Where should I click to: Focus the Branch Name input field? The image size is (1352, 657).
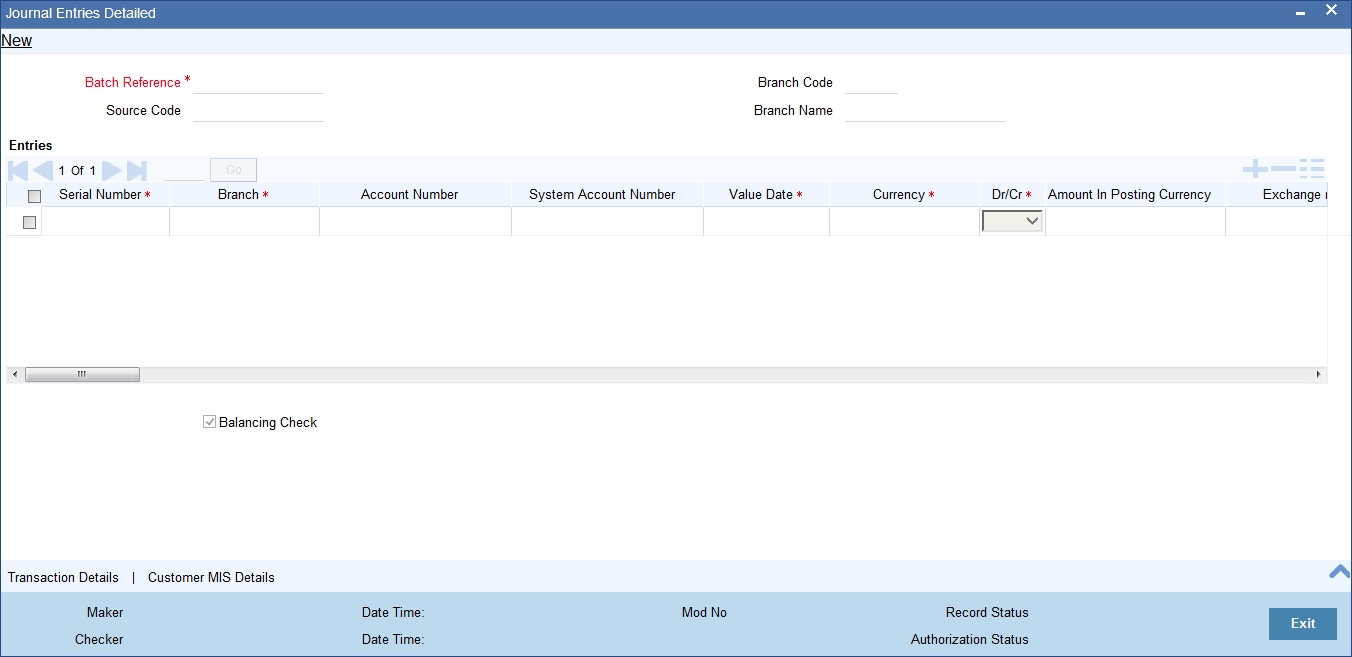point(925,111)
